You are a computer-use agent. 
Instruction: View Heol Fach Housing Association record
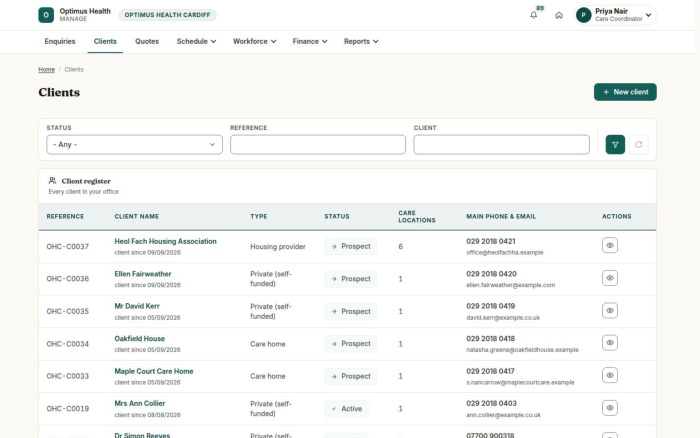610,246
